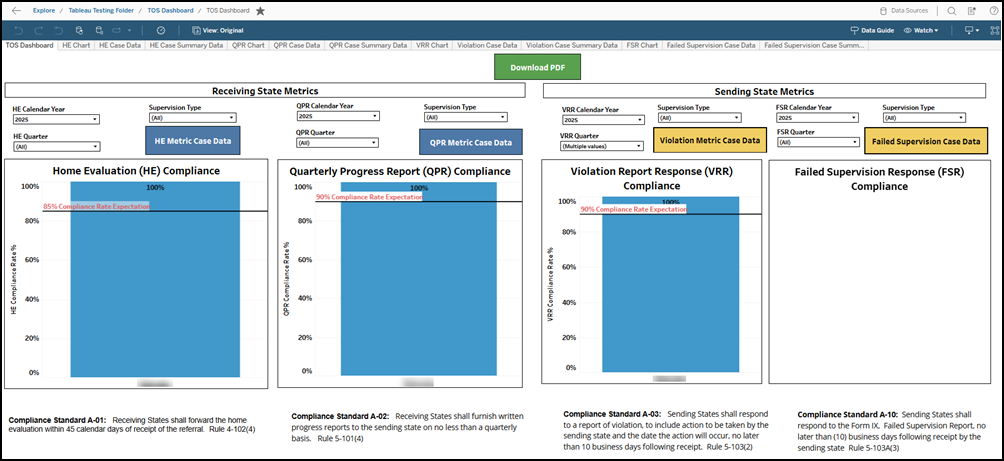Open the search magnifier icon
The width and height of the screenshot is (1004, 461).
point(952,10)
